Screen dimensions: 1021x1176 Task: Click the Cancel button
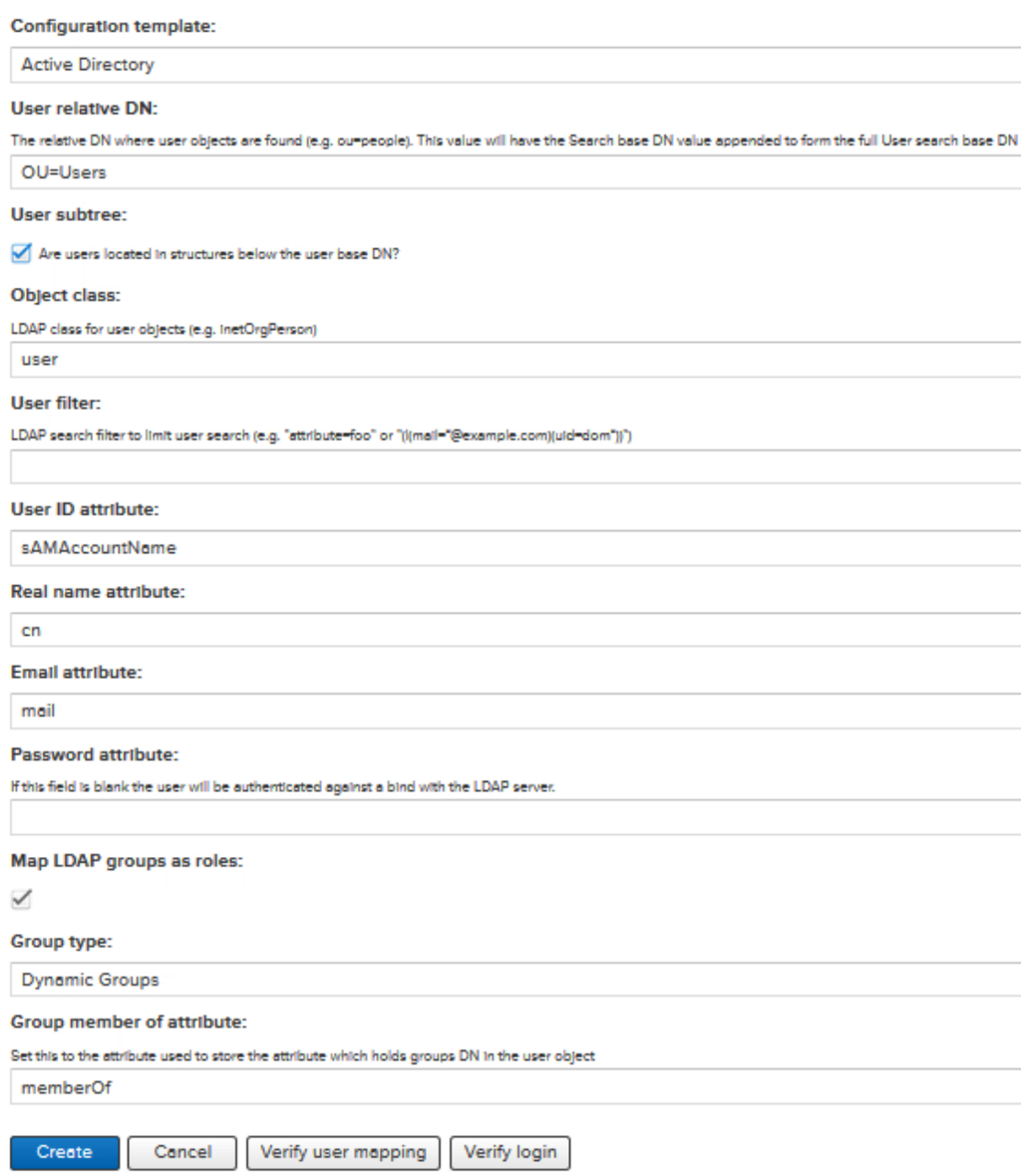point(182,1152)
